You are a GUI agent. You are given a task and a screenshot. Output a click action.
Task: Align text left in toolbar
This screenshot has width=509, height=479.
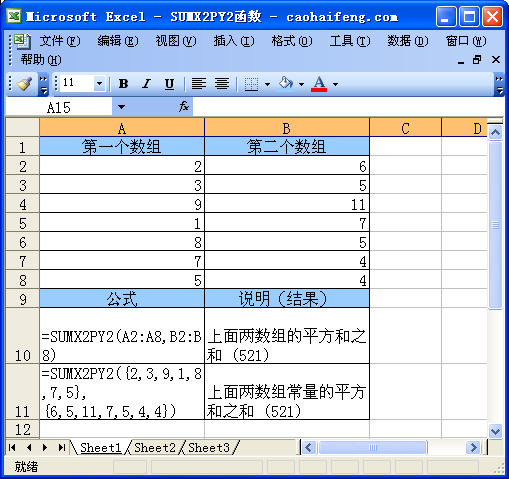pos(199,84)
